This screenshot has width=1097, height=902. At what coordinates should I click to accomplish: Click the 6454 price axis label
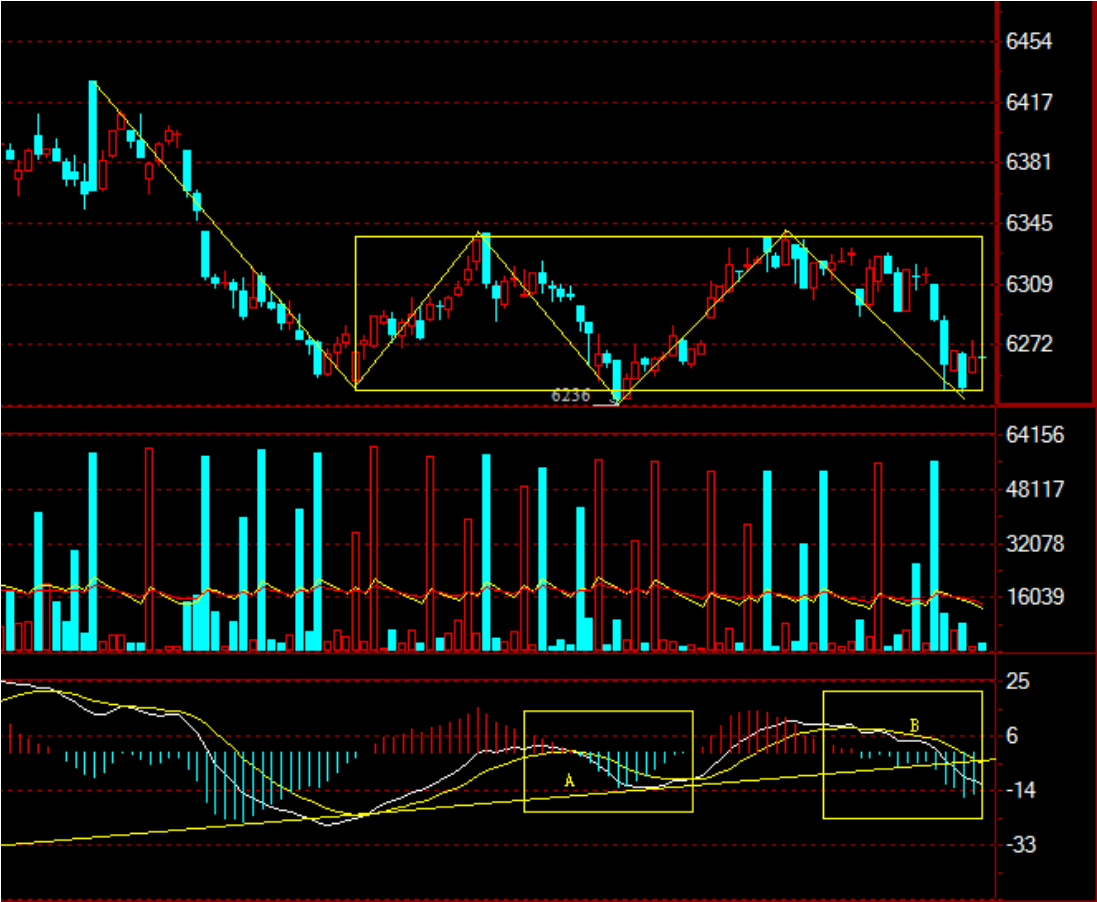(x=1029, y=42)
